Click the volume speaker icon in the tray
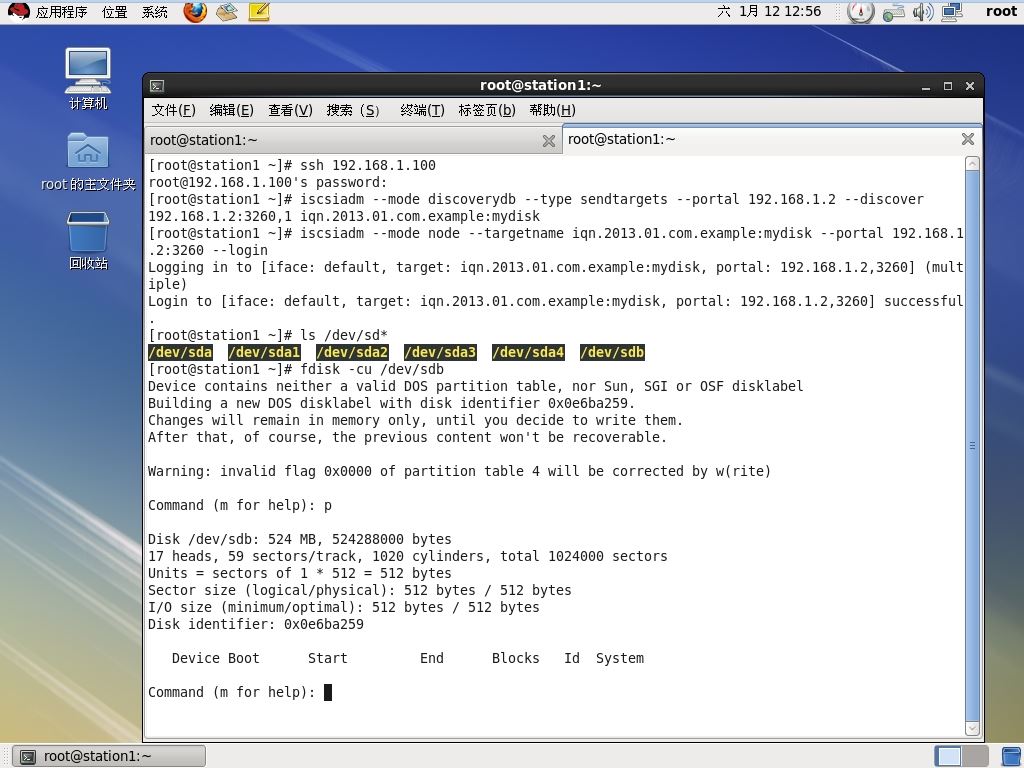 (923, 12)
